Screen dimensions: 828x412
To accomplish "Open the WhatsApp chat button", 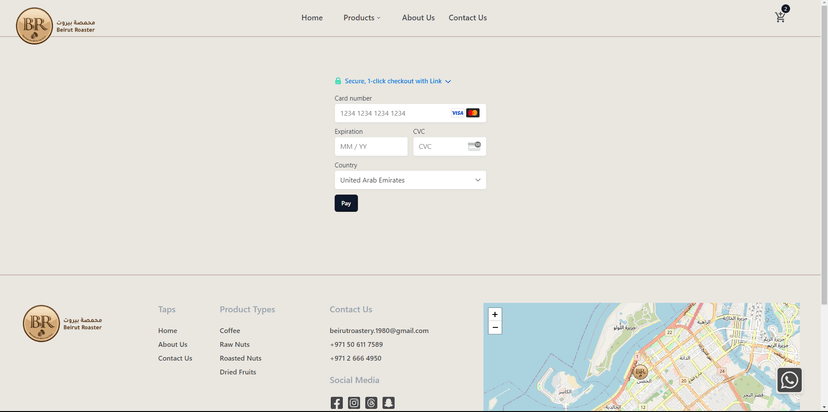I will [x=790, y=380].
